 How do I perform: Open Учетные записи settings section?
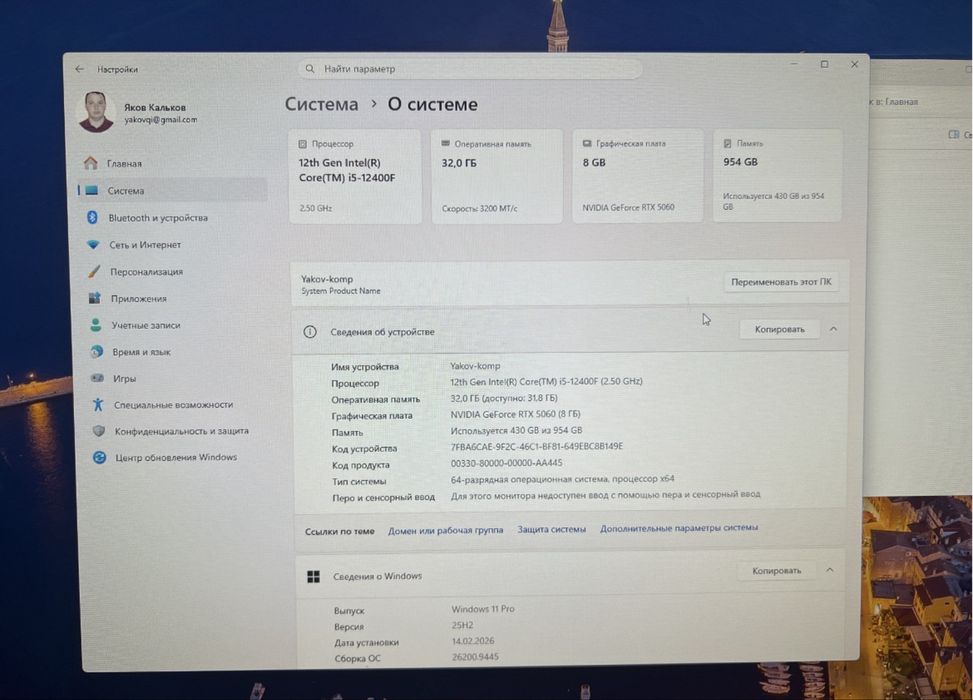click(x=177, y=325)
